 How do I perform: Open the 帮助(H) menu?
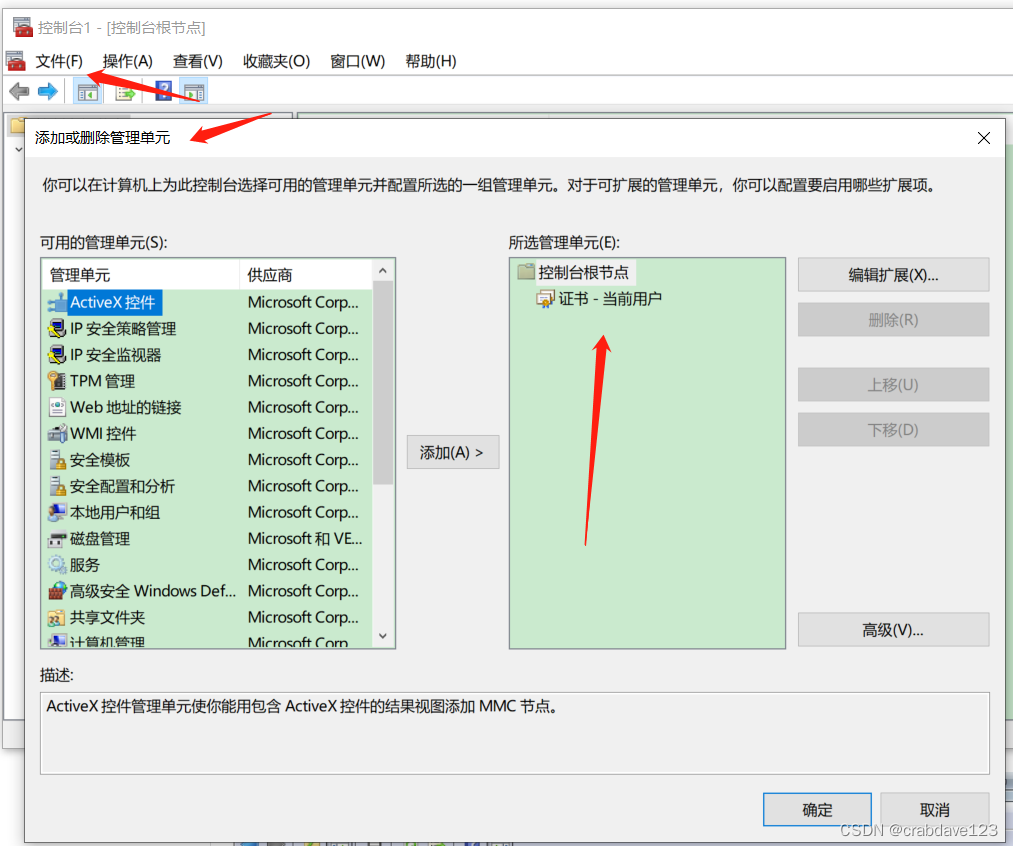431,61
